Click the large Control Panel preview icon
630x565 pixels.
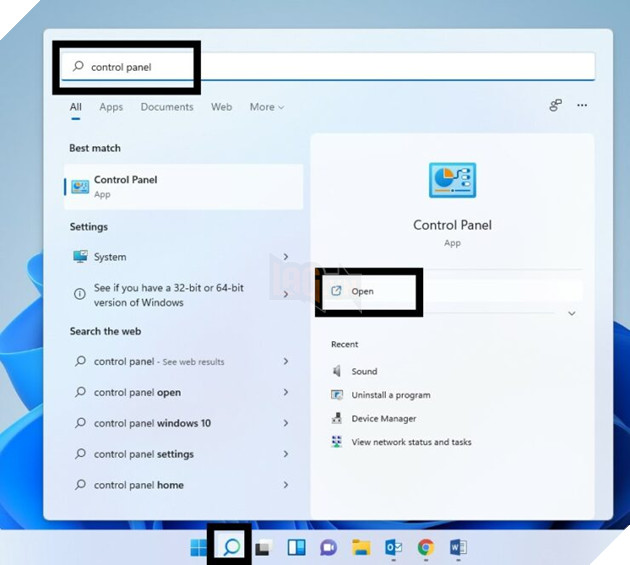(452, 180)
